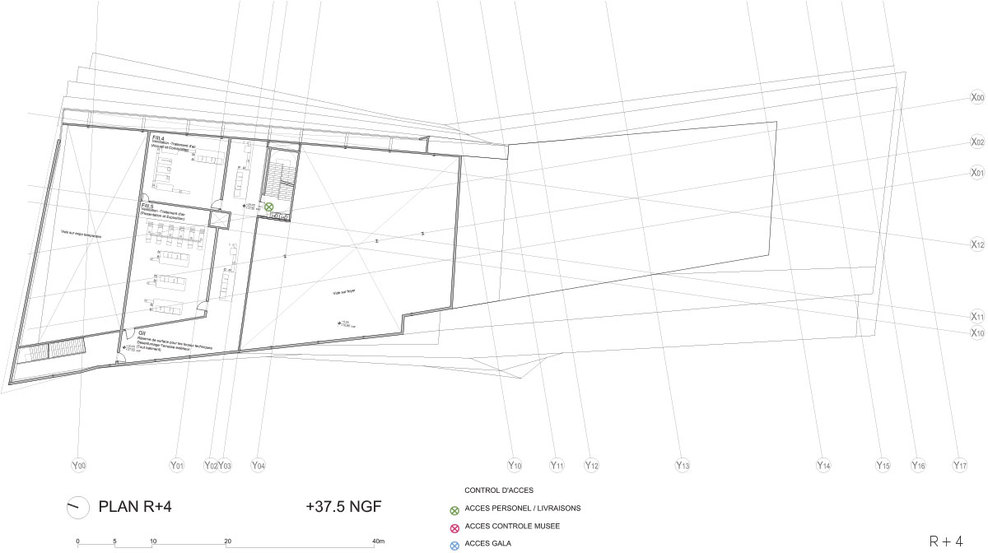988x553 pixels.
Task: Click red Acces Controle Musee legend icon
Action: point(456,527)
